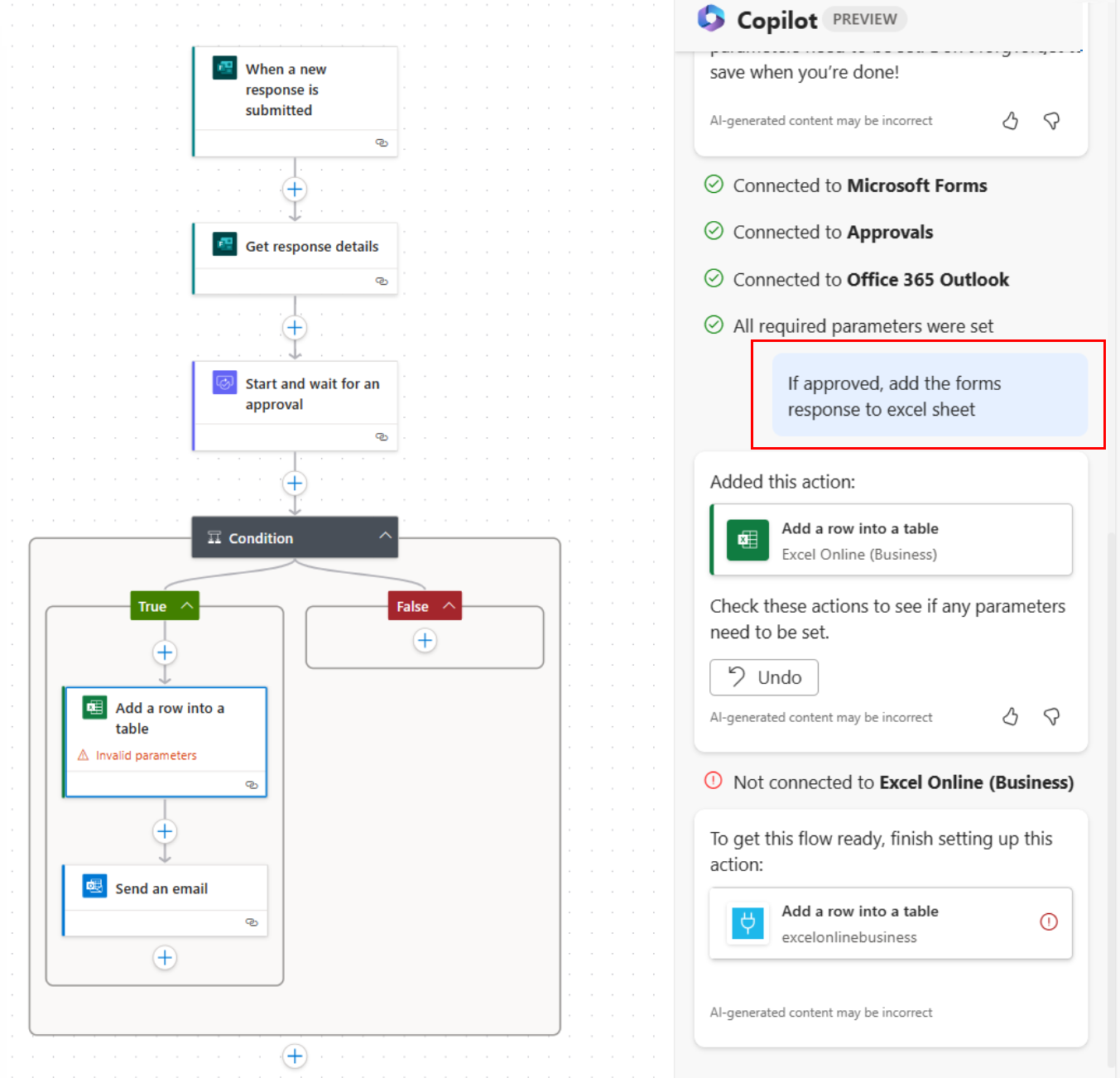Click the Outlook icon on Send an email
1120x1078 pixels.
click(94, 886)
